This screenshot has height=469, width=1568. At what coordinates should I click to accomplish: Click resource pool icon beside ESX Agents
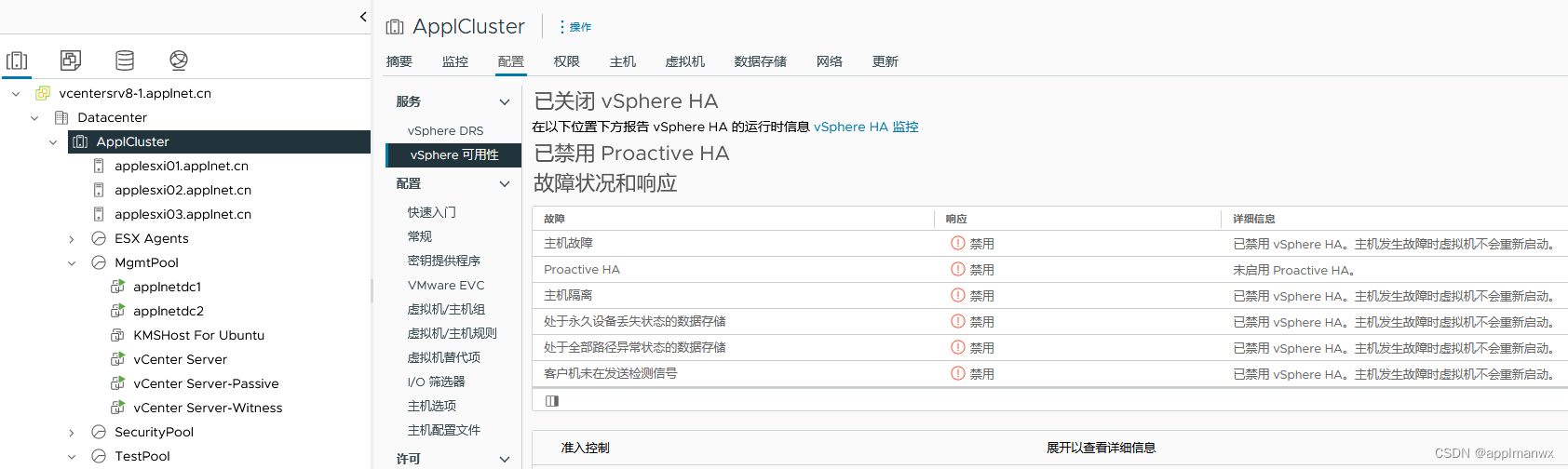click(x=99, y=238)
